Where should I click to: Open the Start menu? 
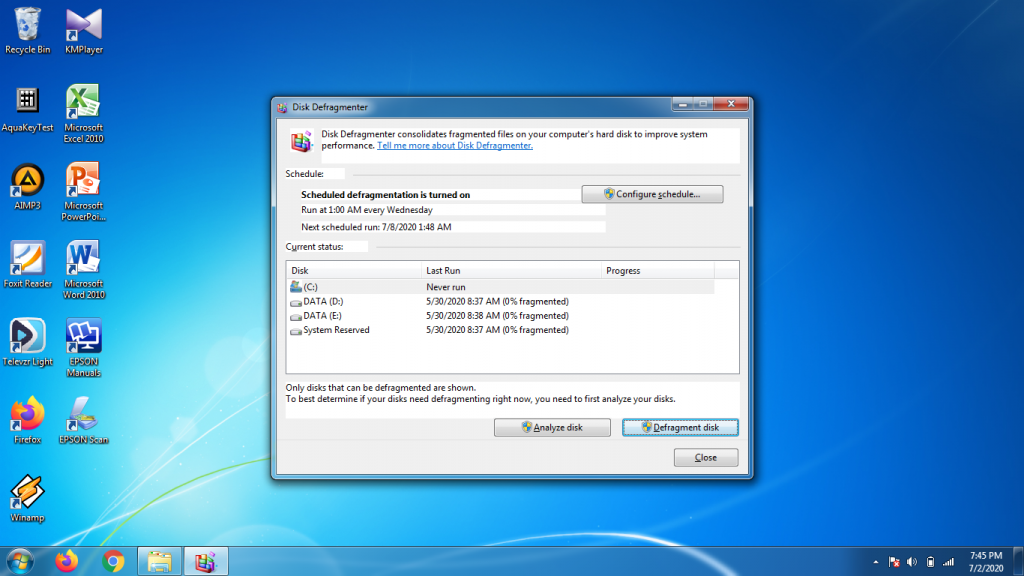[20, 561]
